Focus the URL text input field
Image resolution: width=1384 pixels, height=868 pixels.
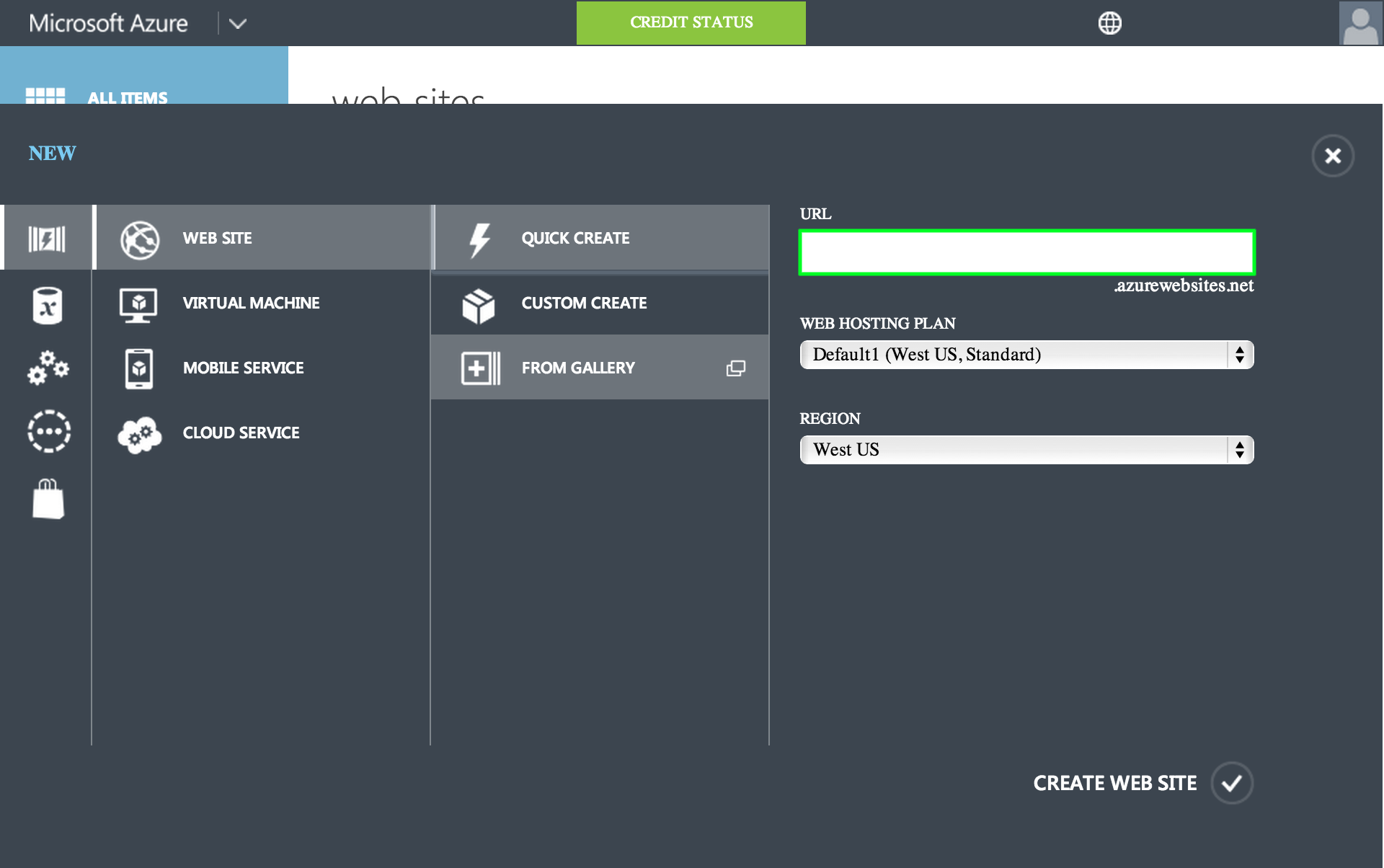[1026, 252]
